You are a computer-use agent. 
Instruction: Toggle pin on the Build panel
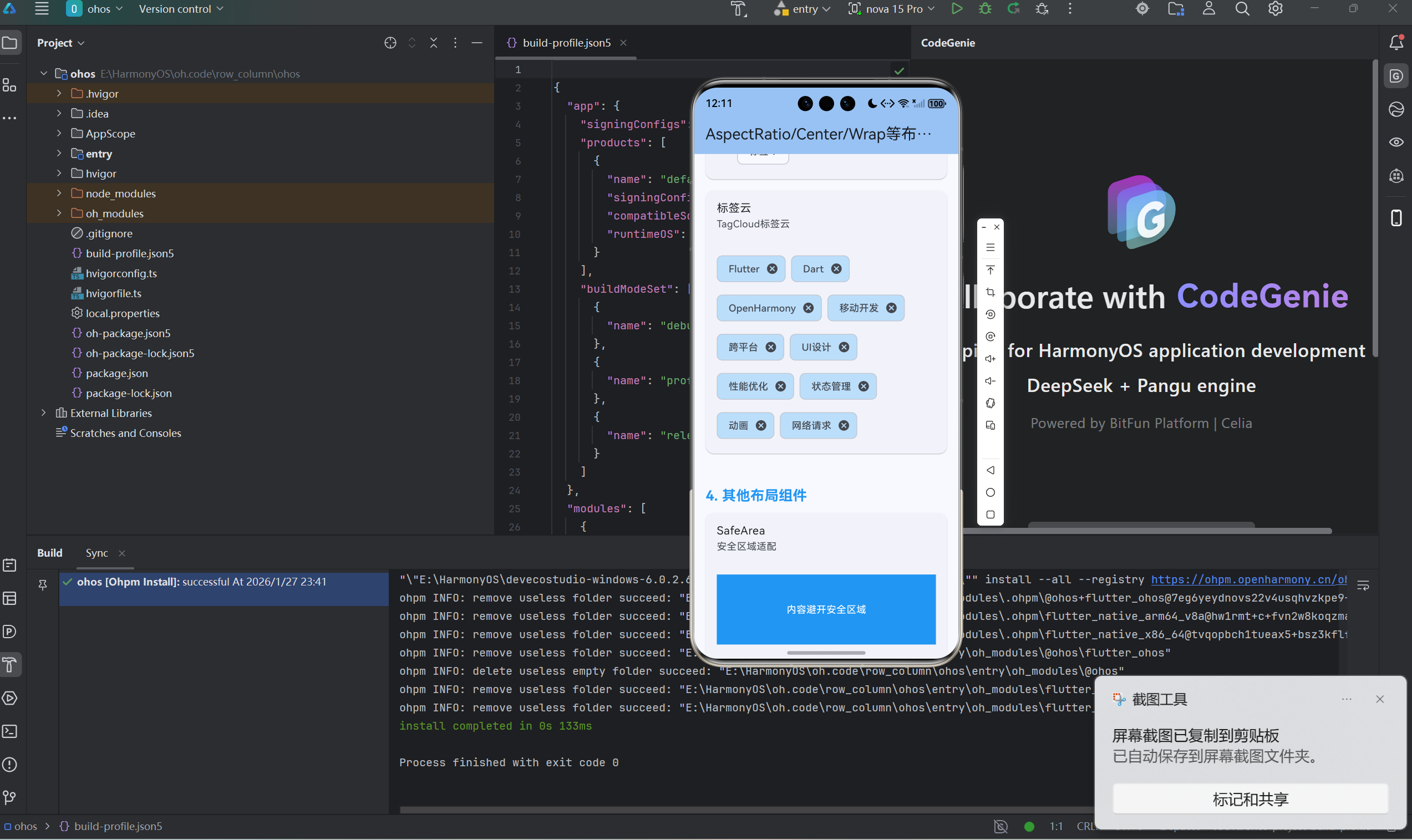tap(43, 585)
